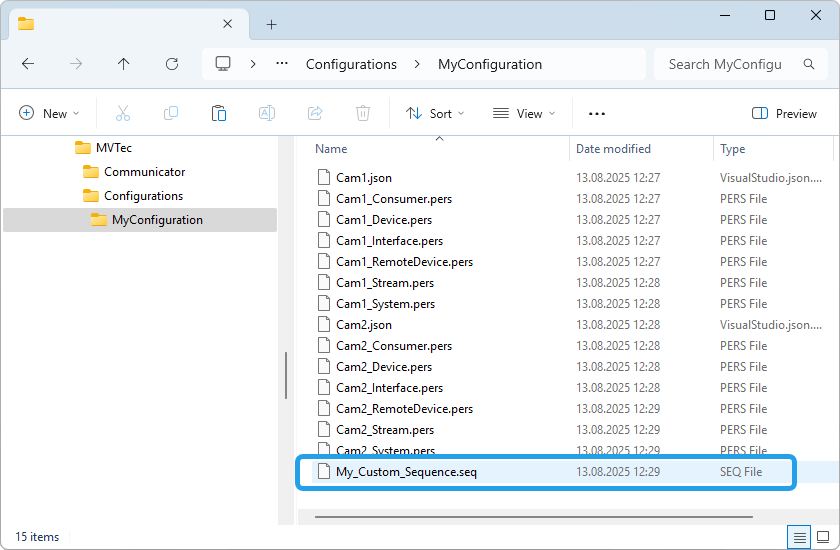This screenshot has width=840, height=550.
Task: Click the Cut scissors icon
Action: tap(123, 114)
